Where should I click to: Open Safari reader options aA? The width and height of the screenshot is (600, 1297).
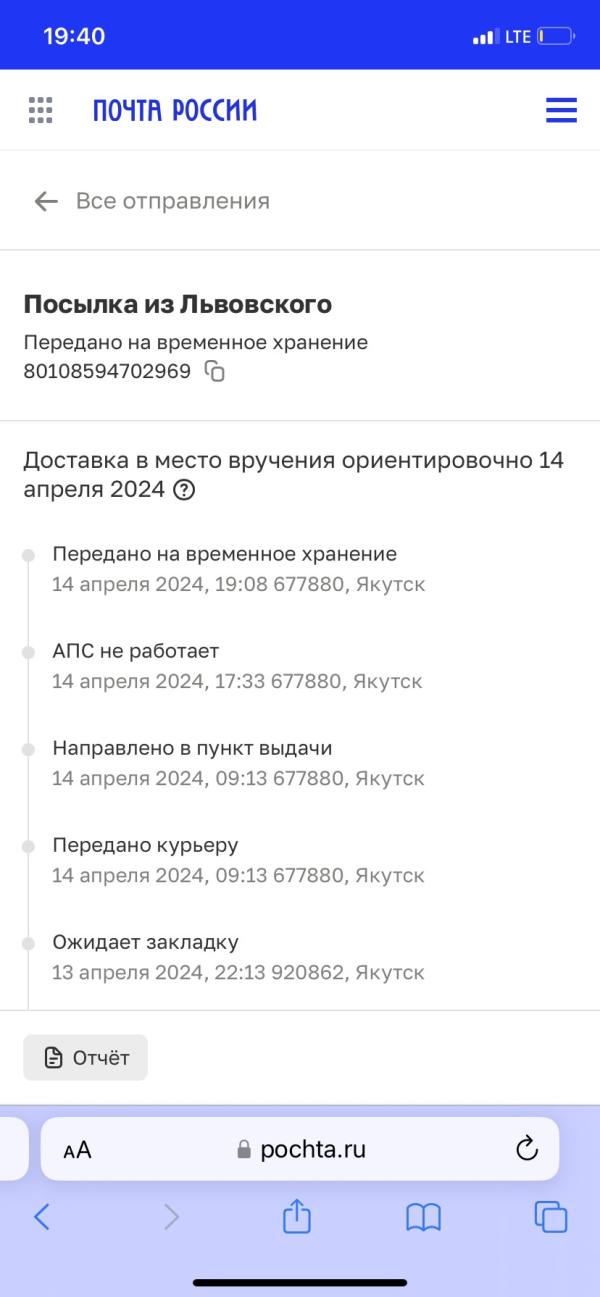(x=77, y=1150)
